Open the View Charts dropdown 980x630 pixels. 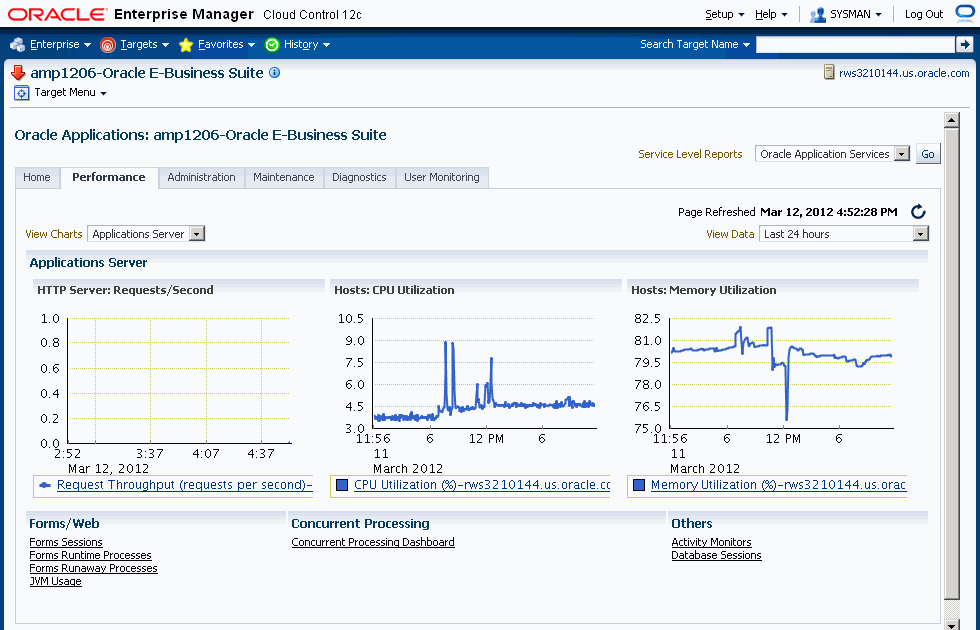click(146, 234)
